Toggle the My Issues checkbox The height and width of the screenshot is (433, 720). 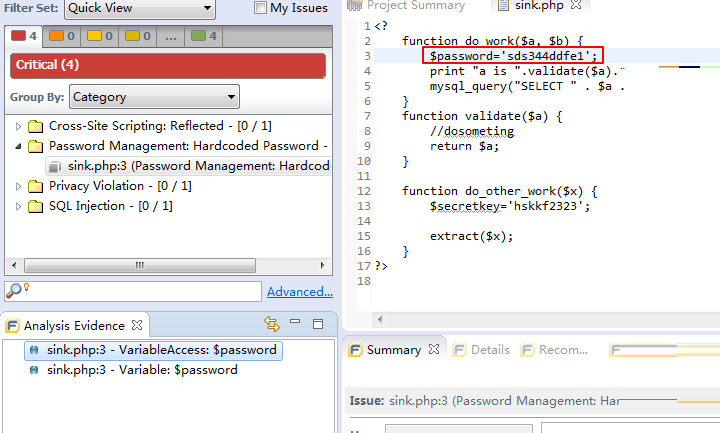coord(261,8)
